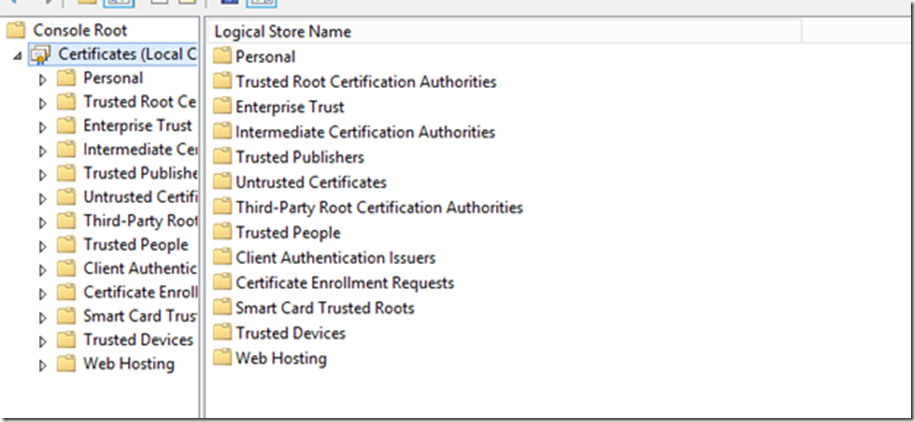Image resolution: width=915 pixels, height=422 pixels.
Task: Select Certificate Enroll… label in tree
Action: tap(140, 292)
